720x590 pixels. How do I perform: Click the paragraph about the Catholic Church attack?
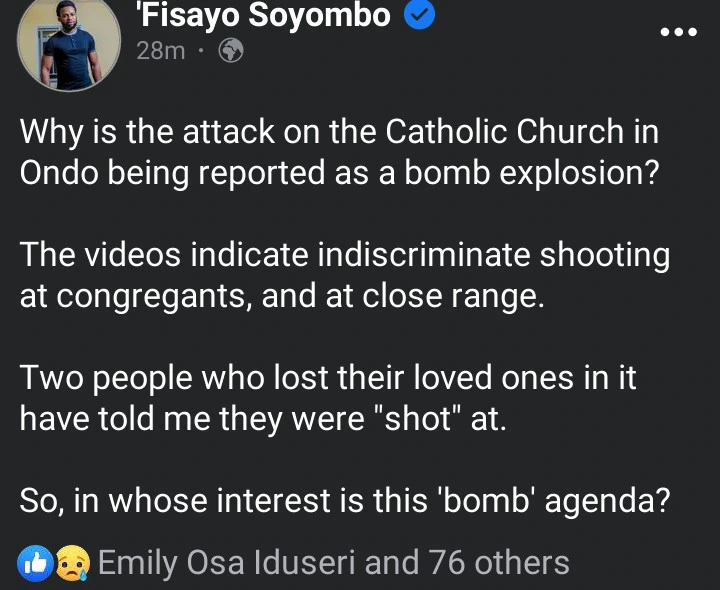(x=340, y=151)
